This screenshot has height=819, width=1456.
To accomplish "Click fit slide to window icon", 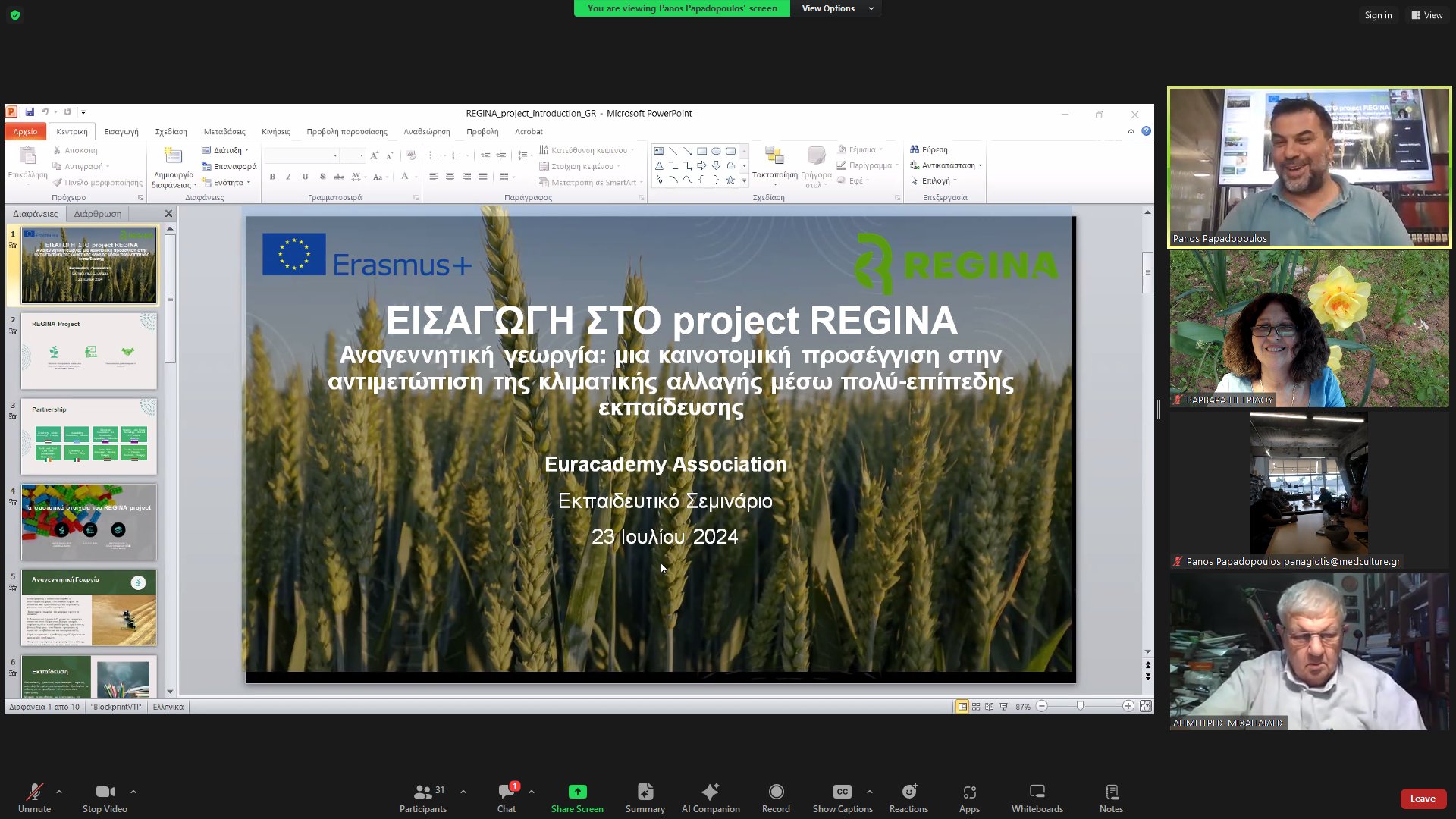I will pyautogui.click(x=1146, y=706).
